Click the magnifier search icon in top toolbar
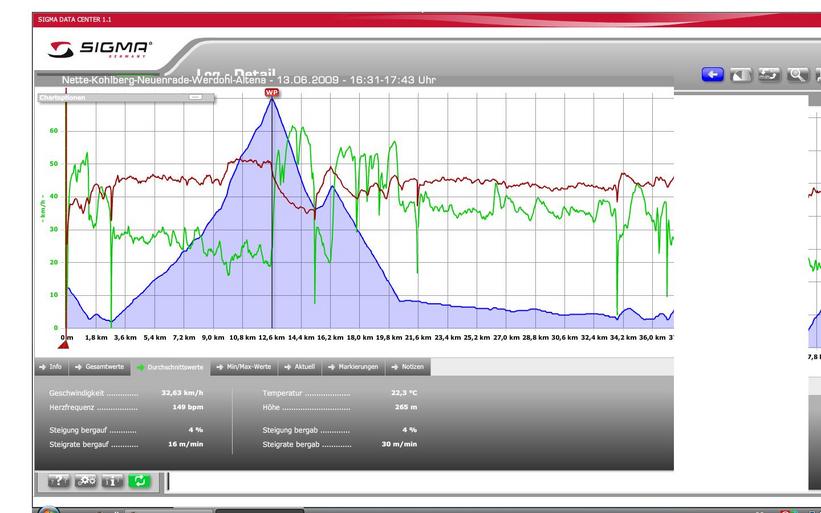This screenshot has height=513, width=821. coord(797,74)
